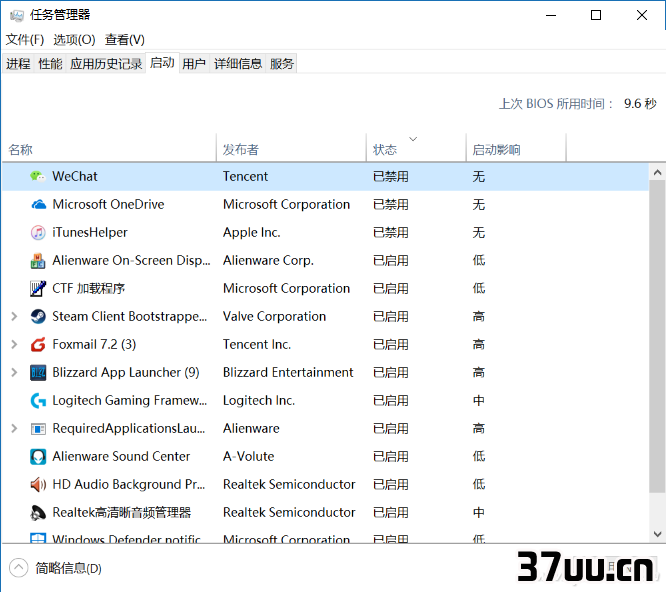Screen dimensions: 666x592
Task: Sort by the 名称 column header
Action: point(109,147)
